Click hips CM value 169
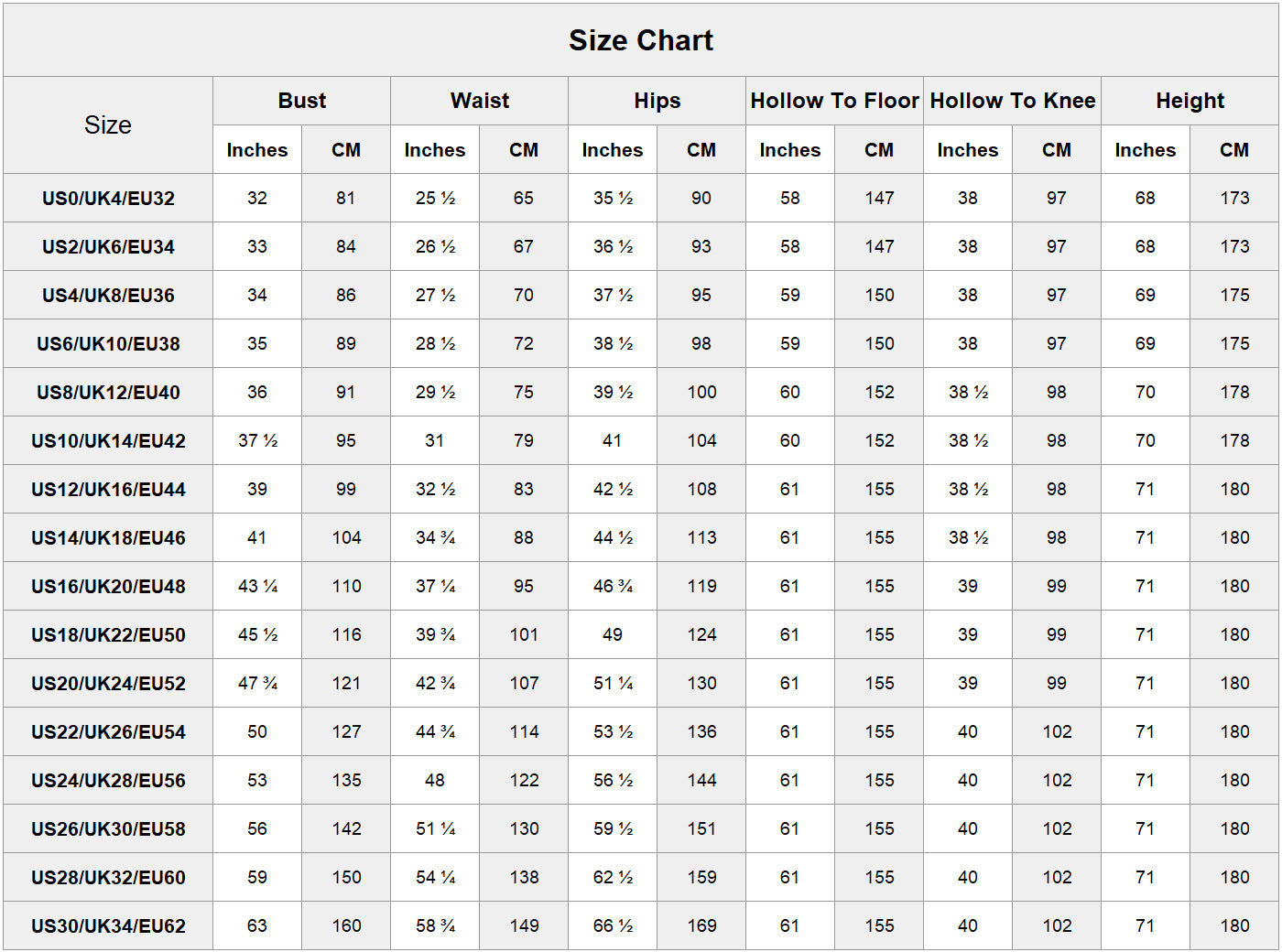 click(x=701, y=926)
